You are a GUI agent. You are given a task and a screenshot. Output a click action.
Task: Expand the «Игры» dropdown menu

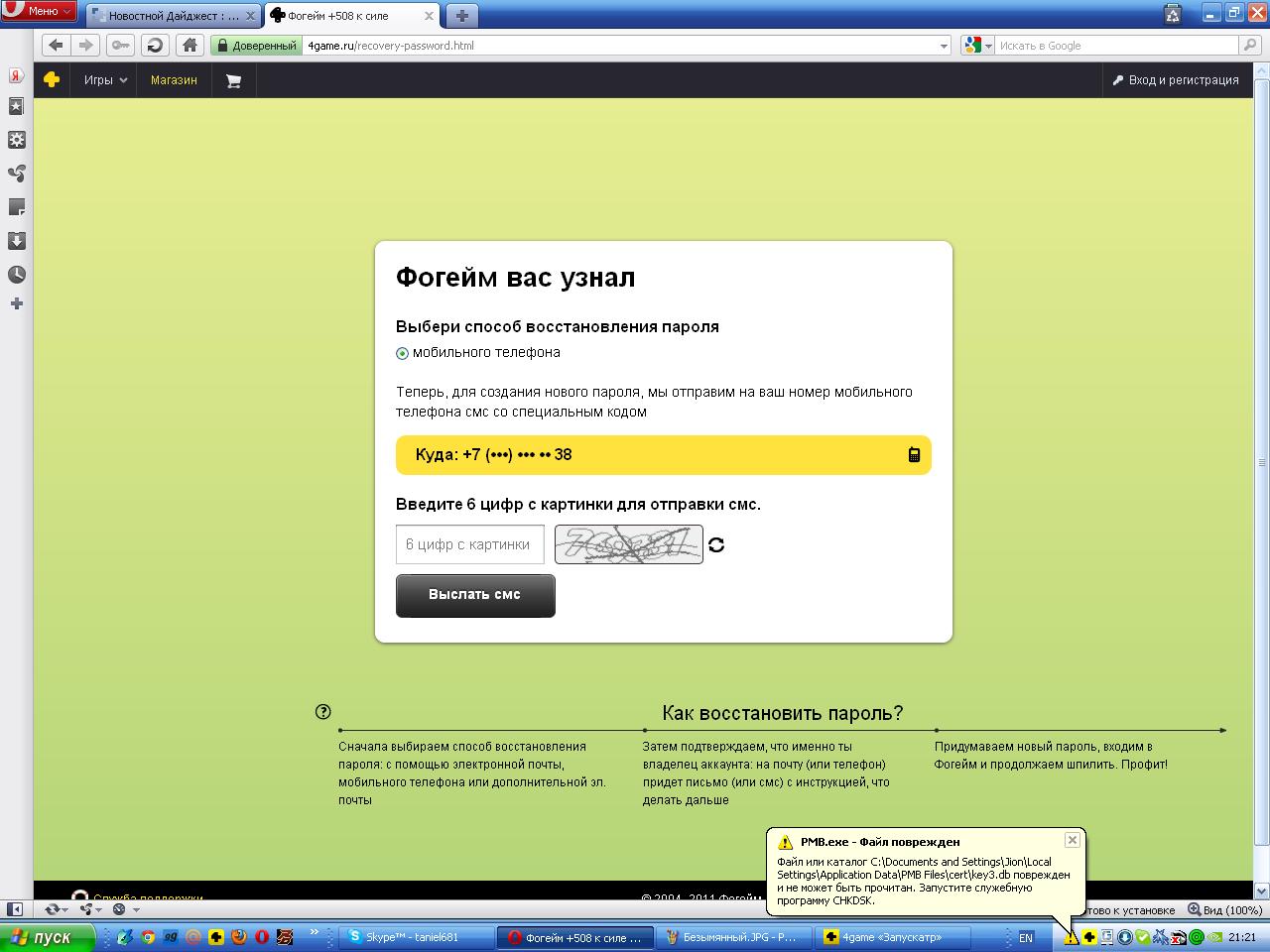tap(105, 80)
